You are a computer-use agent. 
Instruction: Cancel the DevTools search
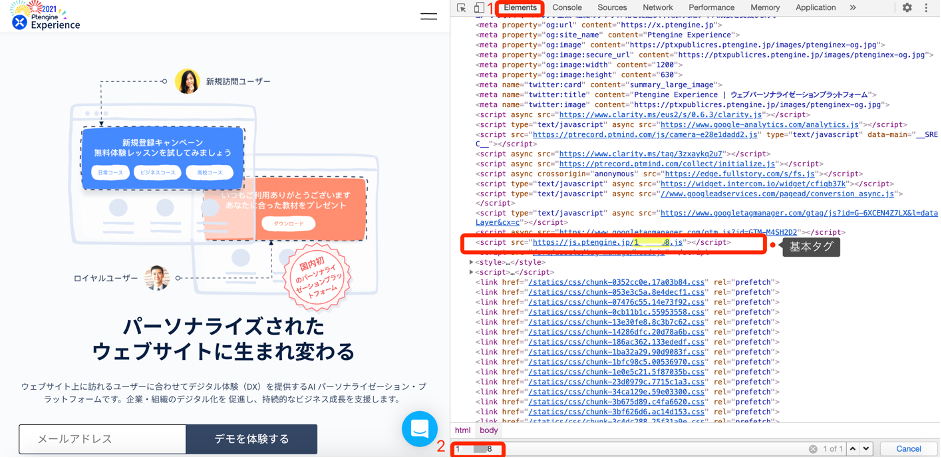(909, 448)
